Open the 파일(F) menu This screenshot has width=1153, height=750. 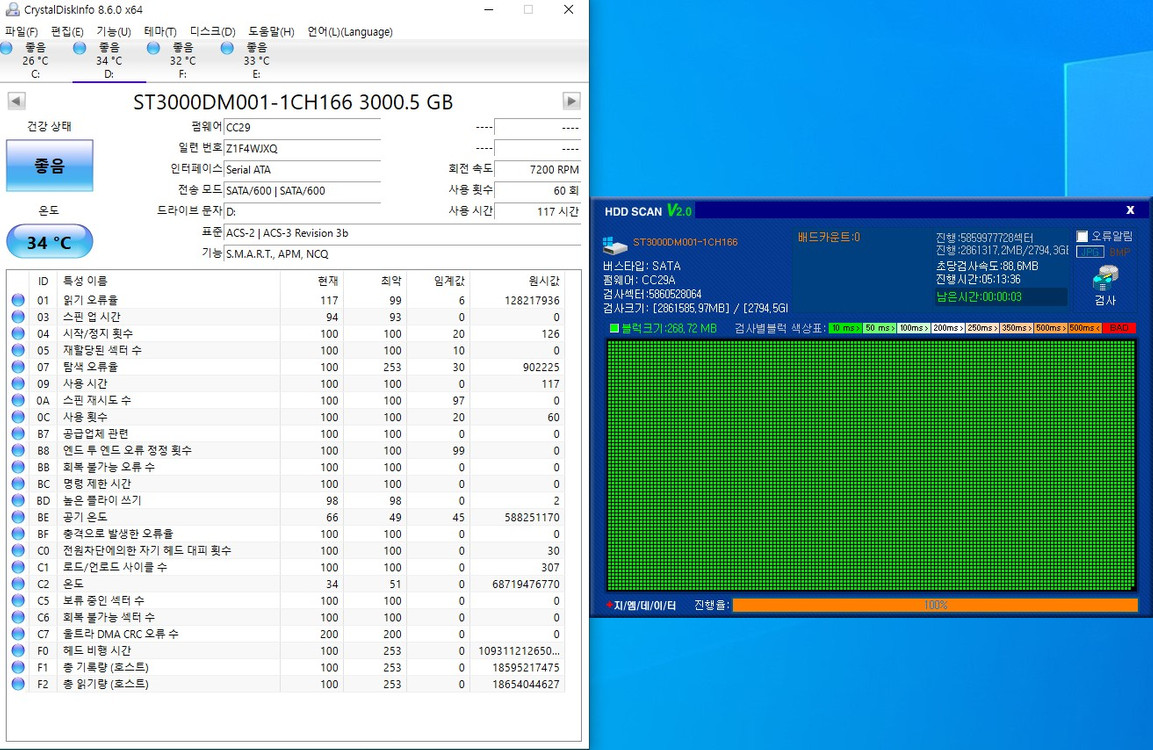[x=21, y=32]
